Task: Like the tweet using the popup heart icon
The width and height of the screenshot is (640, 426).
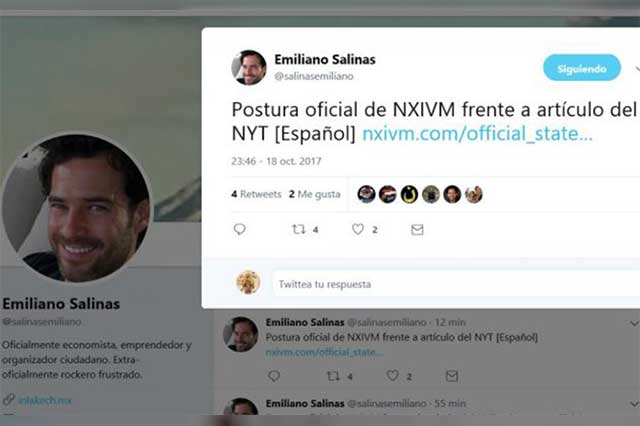Action: click(358, 229)
